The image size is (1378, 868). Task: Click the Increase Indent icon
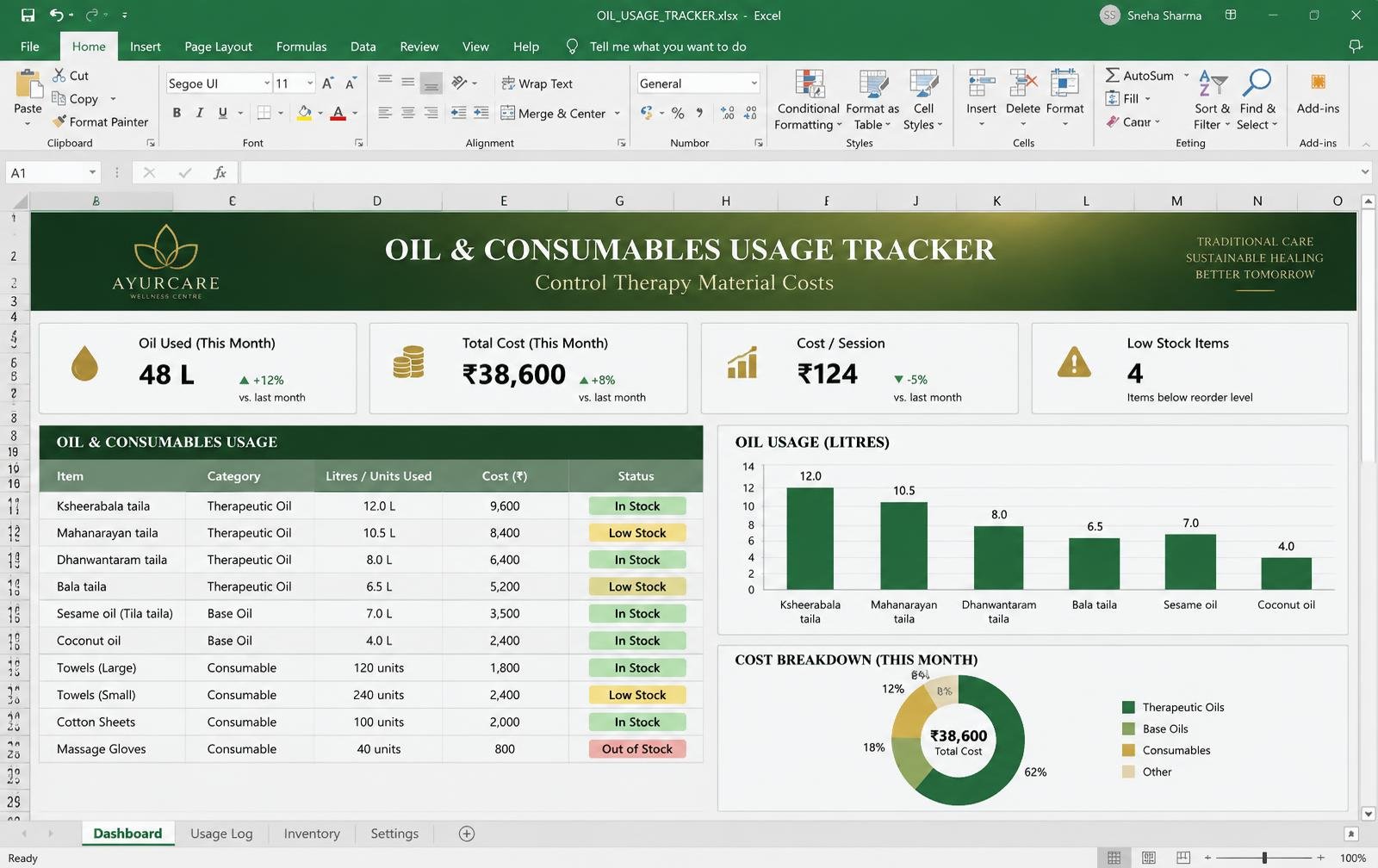click(x=481, y=113)
